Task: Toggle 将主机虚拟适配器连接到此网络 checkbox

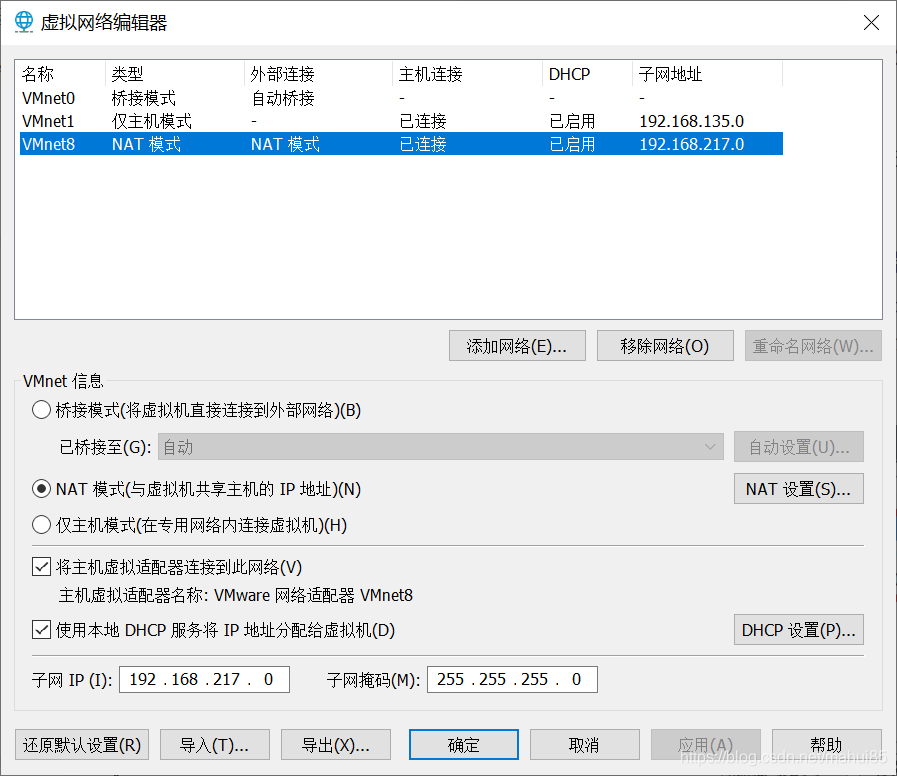Action: click(41, 567)
